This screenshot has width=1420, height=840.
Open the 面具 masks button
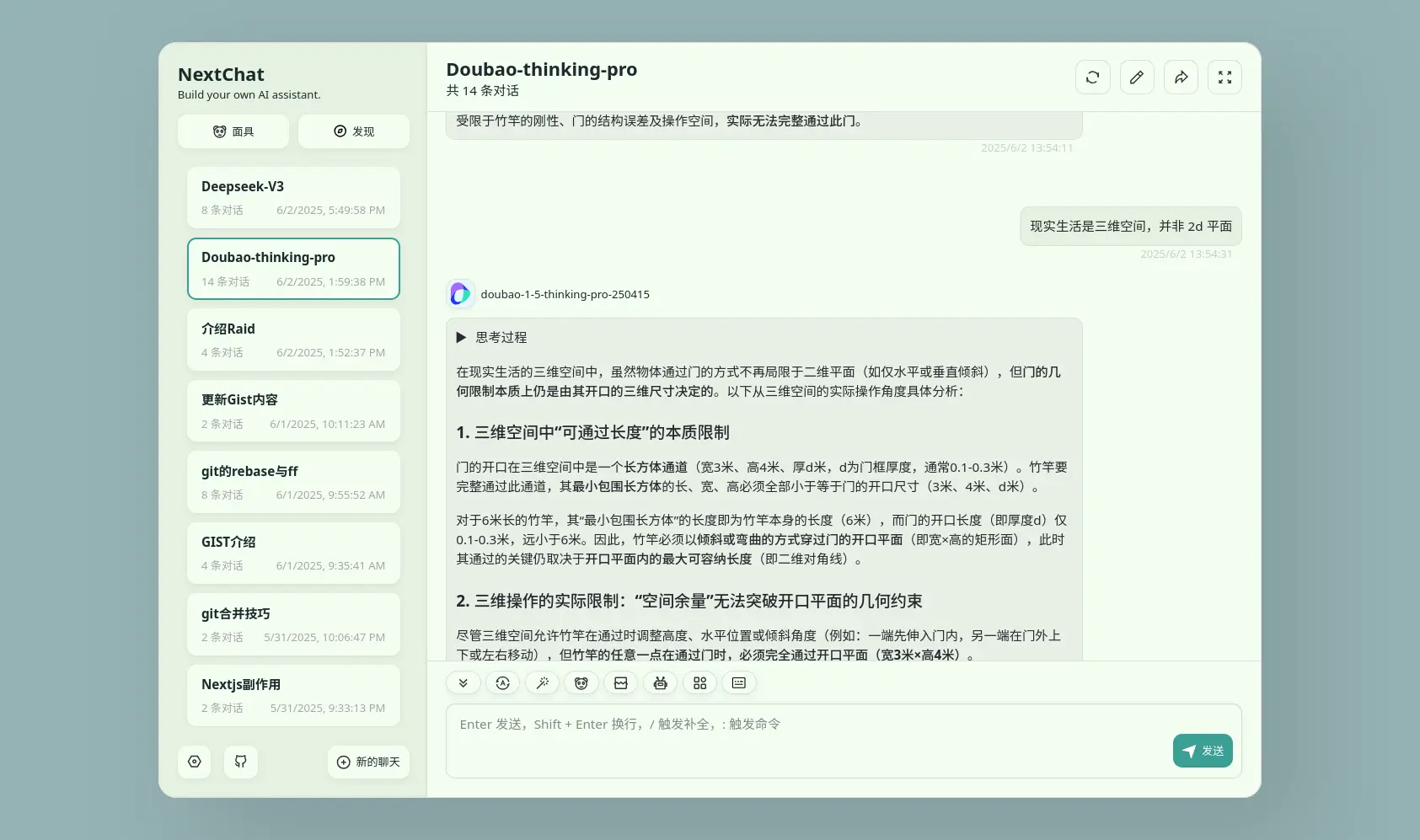pyautogui.click(x=233, y=131)
